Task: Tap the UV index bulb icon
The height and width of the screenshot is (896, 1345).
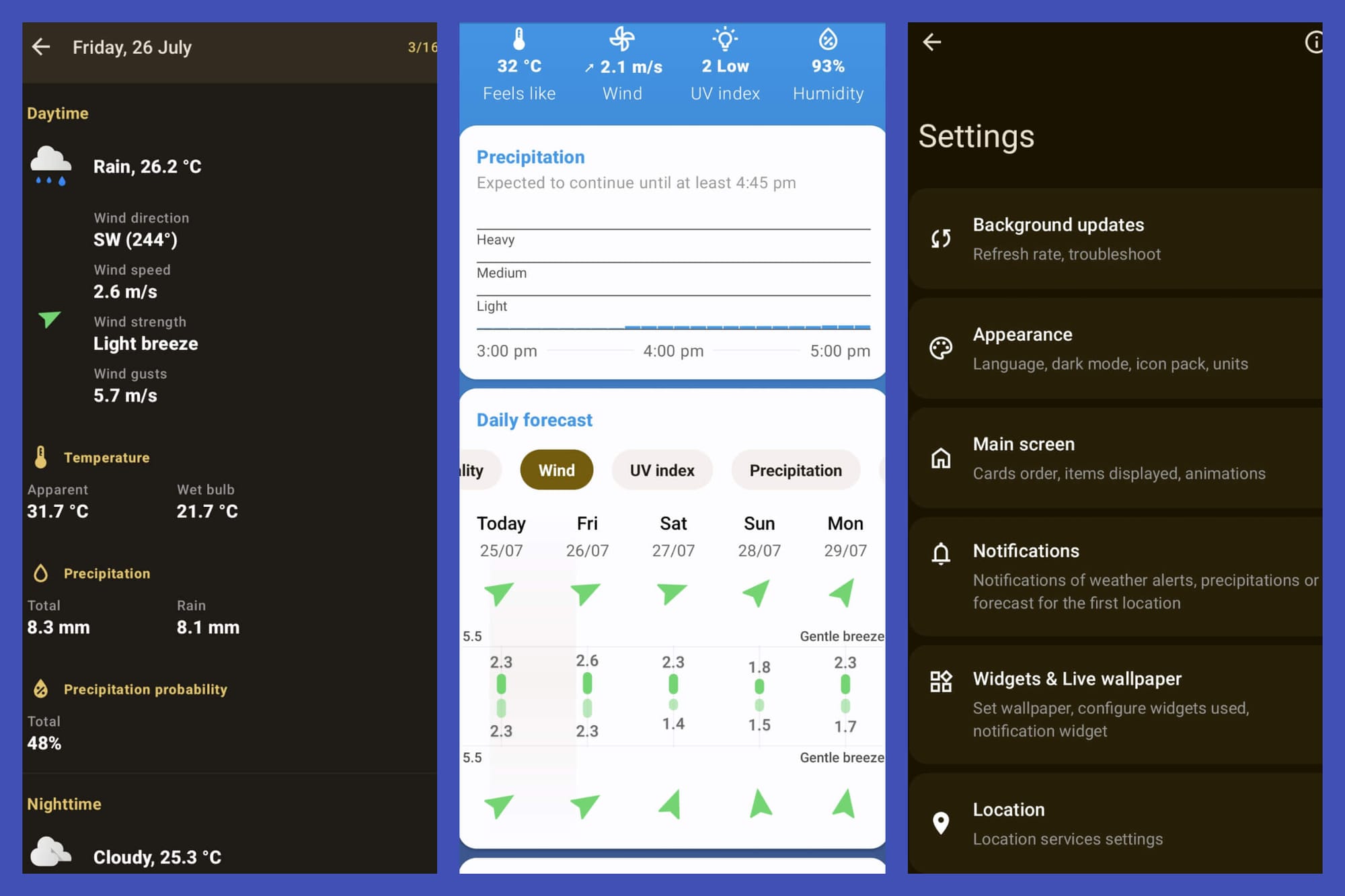Action: click(x=725, y=38)
